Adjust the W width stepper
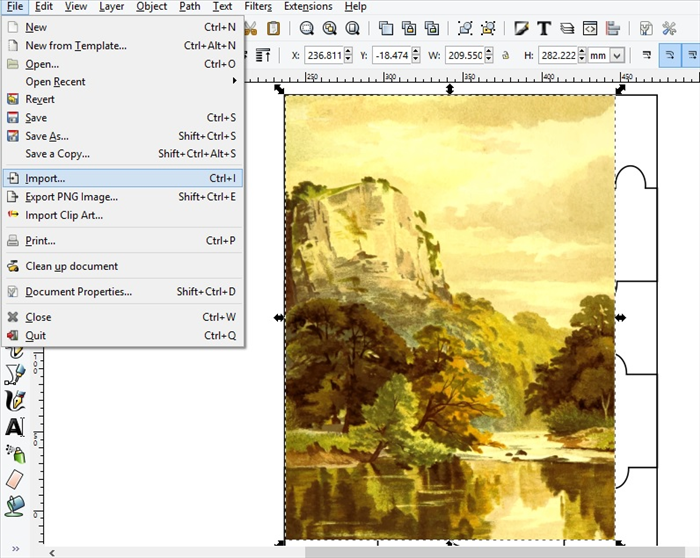This screenshot has width=700, height=558. [x=489, y=55]
